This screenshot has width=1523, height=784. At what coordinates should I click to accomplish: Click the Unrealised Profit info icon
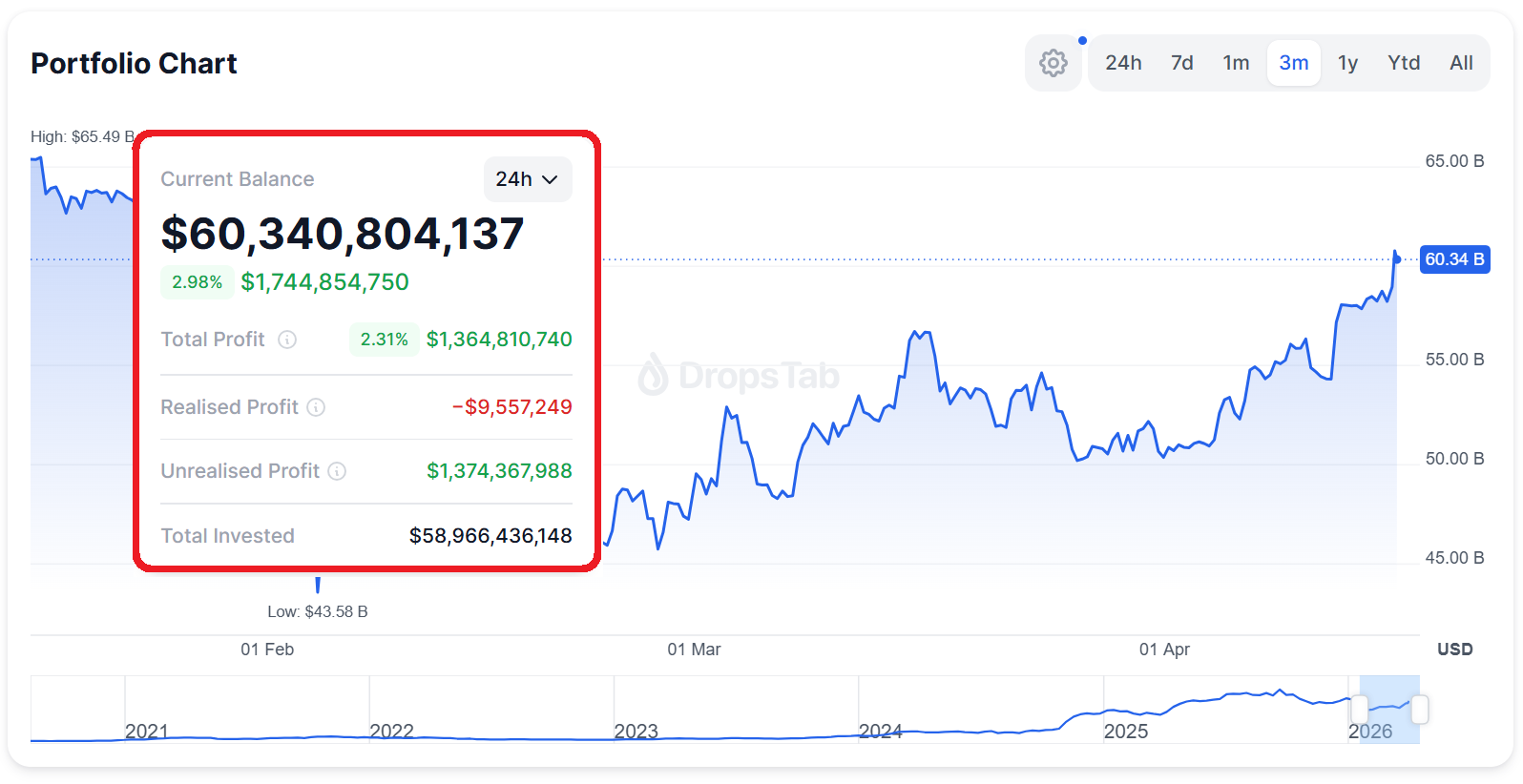[x=337, y=471]
